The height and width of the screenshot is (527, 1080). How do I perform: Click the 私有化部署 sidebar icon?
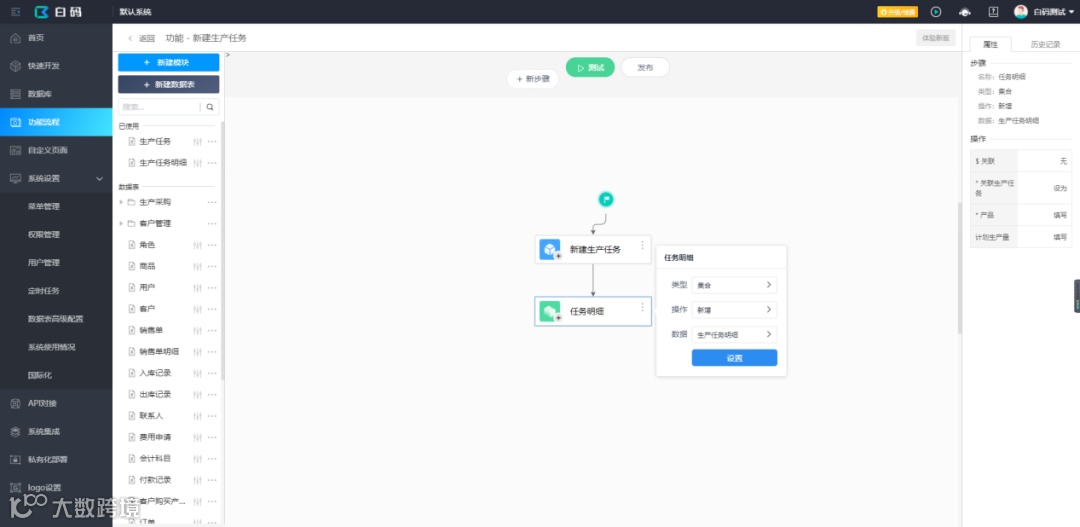pos(15,459)
